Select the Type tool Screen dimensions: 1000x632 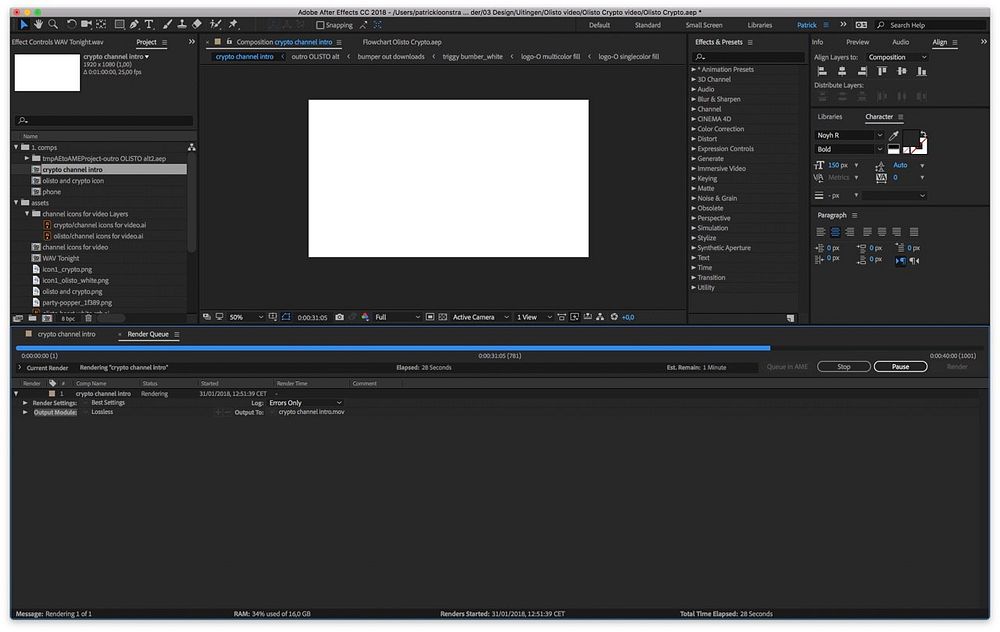(x=149, y=24)
